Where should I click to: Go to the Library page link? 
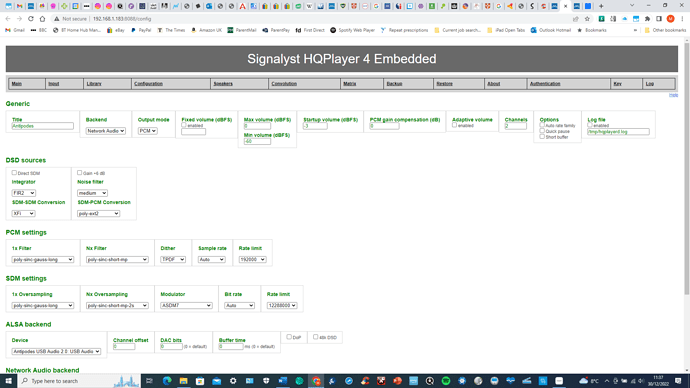(x=94, y=84)
